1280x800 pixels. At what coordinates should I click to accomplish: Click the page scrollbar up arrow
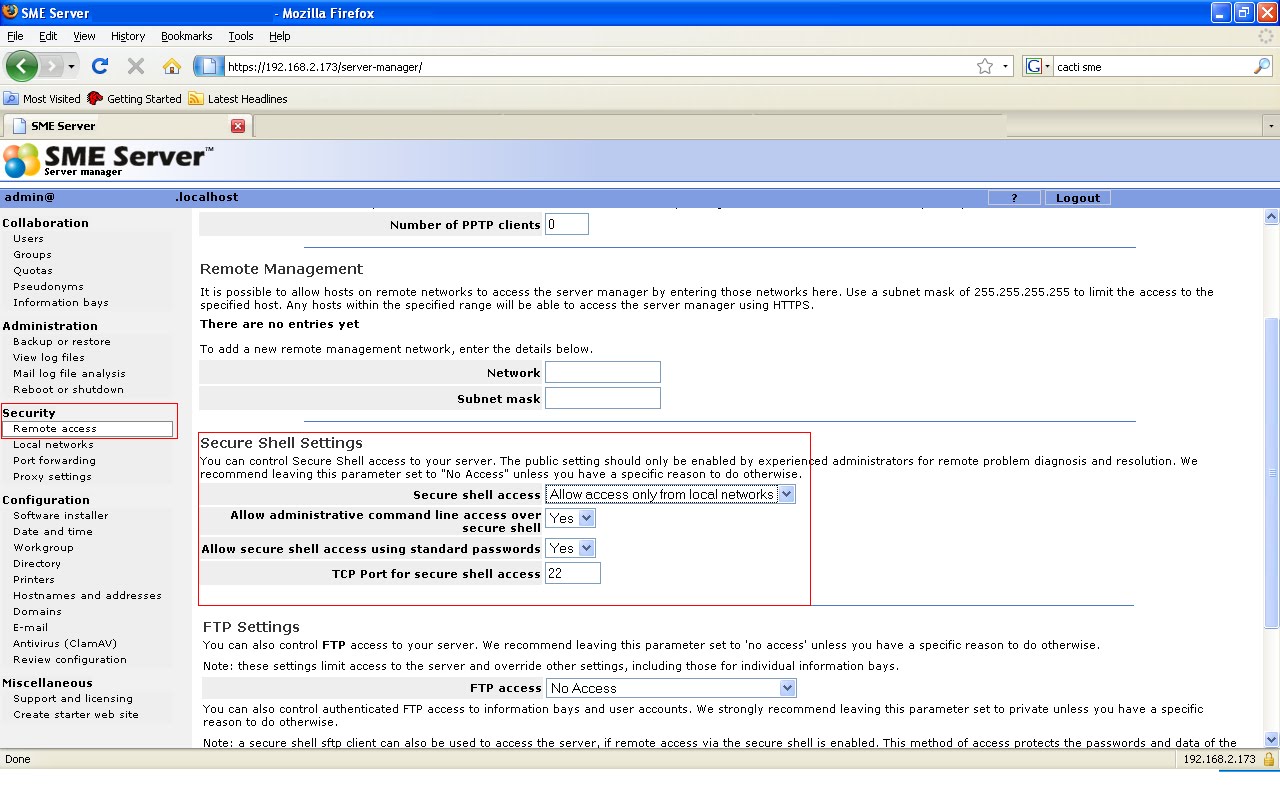pyautogui.click(x=1271, y=217)
